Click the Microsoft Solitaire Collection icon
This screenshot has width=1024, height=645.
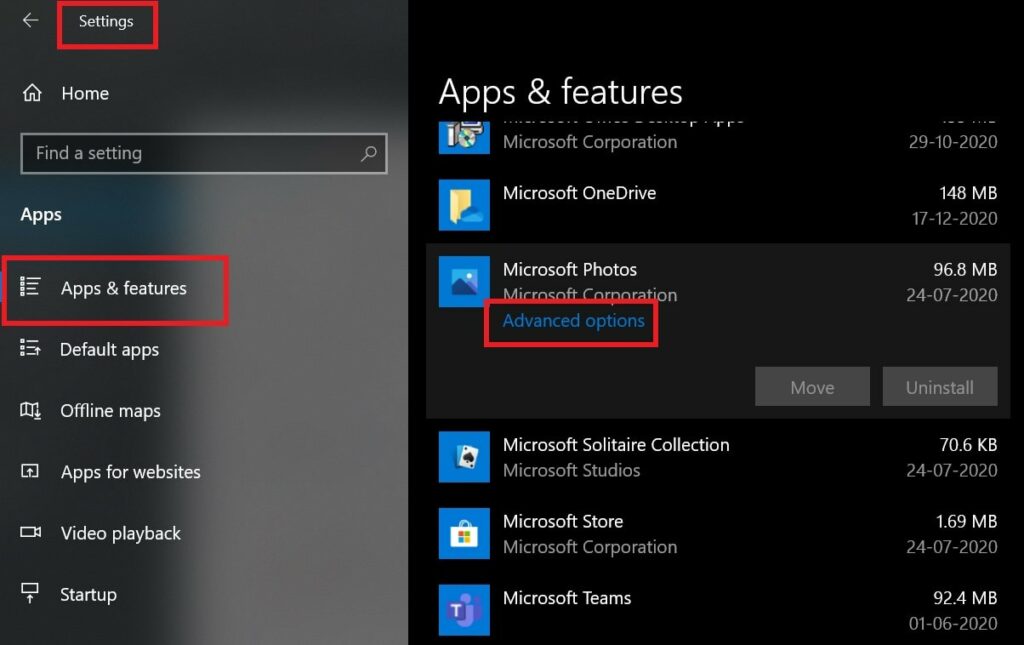pyautogui.click(x=464, y=457)
